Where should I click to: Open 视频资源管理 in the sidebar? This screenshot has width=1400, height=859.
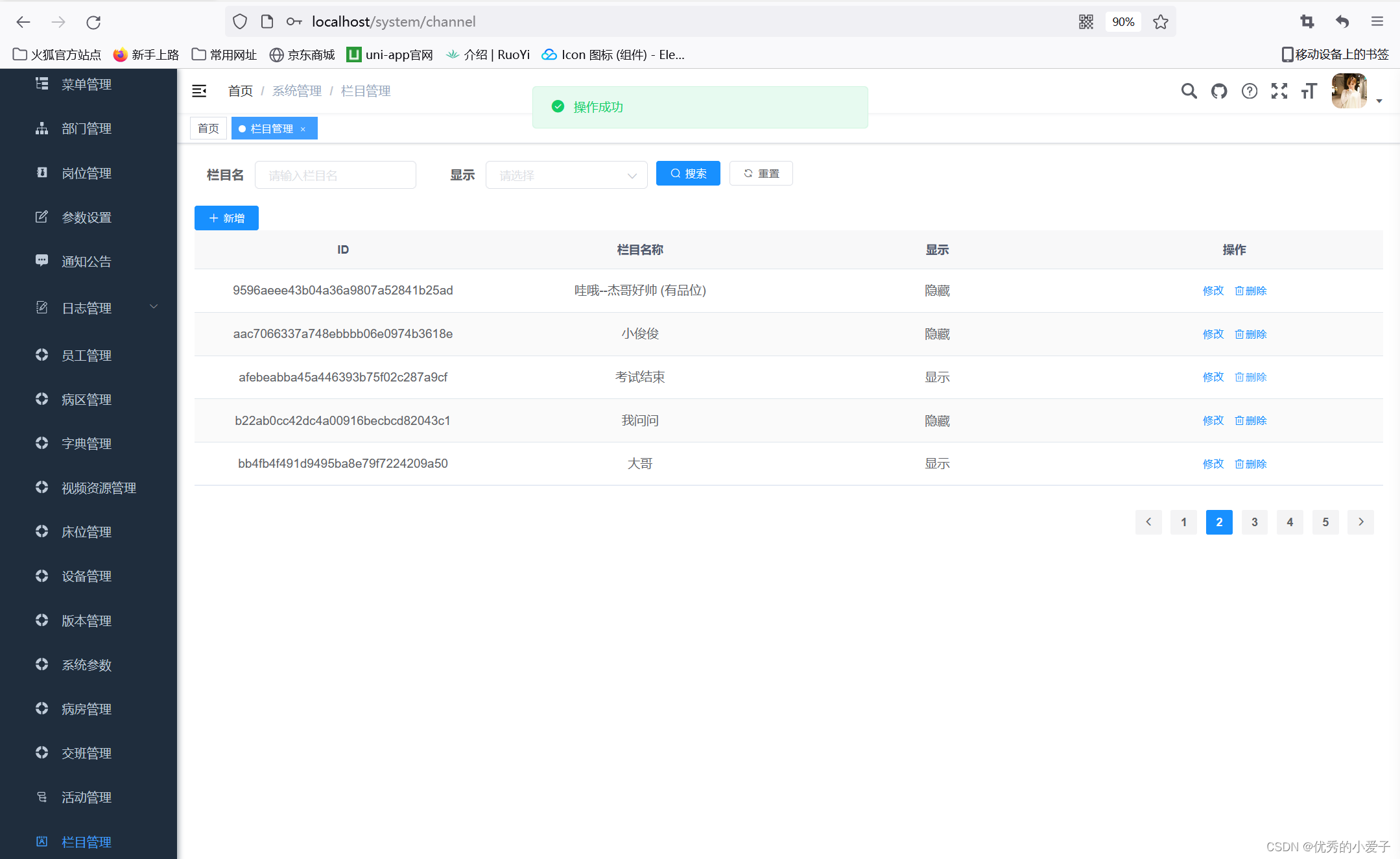pyautogui.click(x=99, y=488)
